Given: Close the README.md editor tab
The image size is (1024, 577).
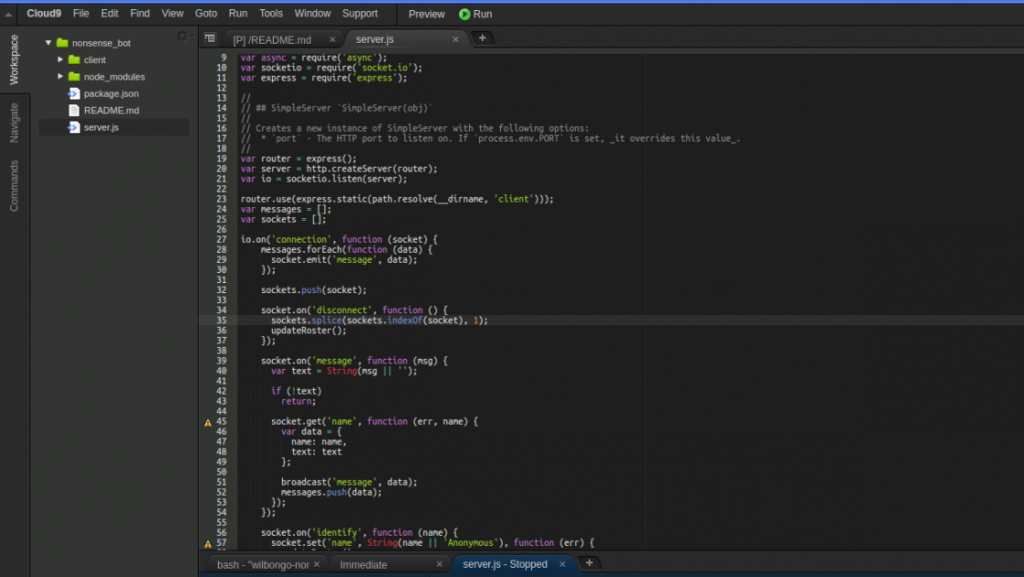Looking at the screenshot, I should 332,40.
